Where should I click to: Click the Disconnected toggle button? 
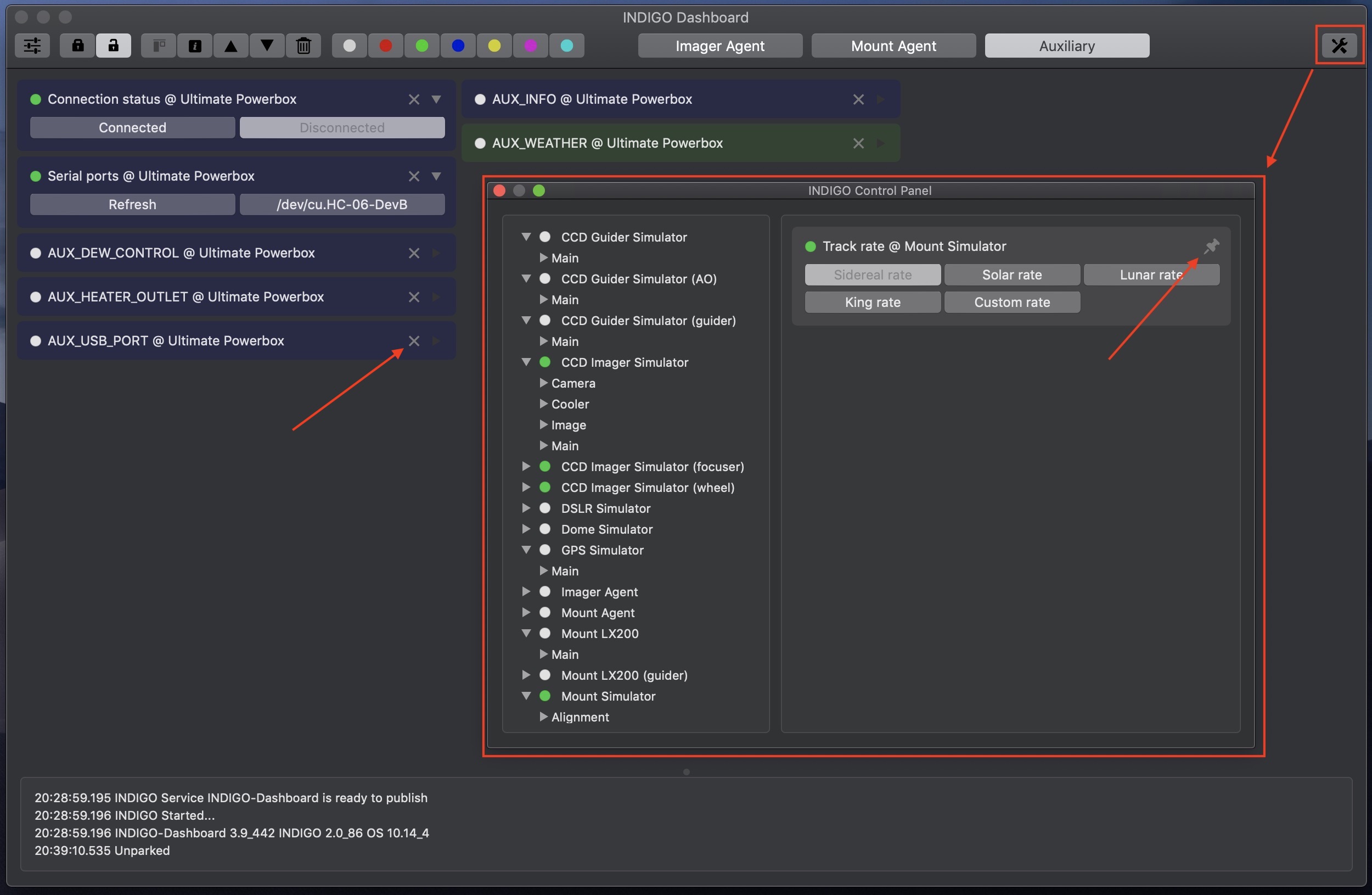coord(342,127)
